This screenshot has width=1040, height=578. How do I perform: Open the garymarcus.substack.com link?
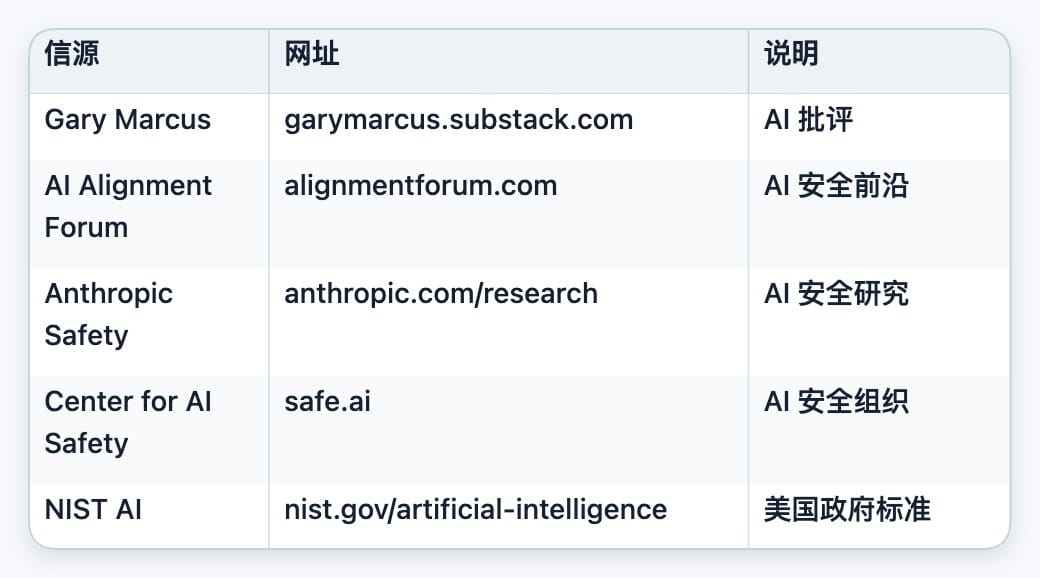point(458,120)
